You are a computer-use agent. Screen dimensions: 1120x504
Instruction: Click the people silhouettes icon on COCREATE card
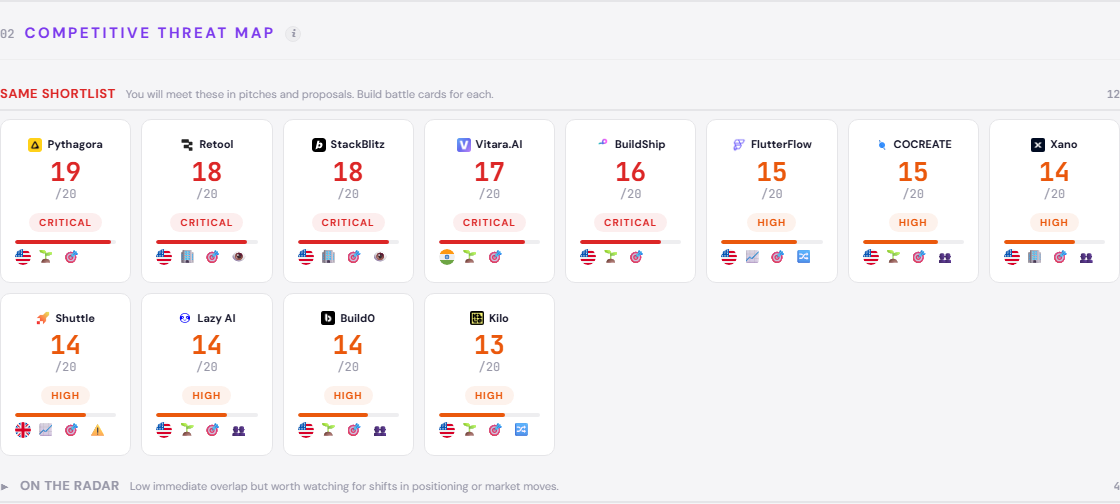945,257
